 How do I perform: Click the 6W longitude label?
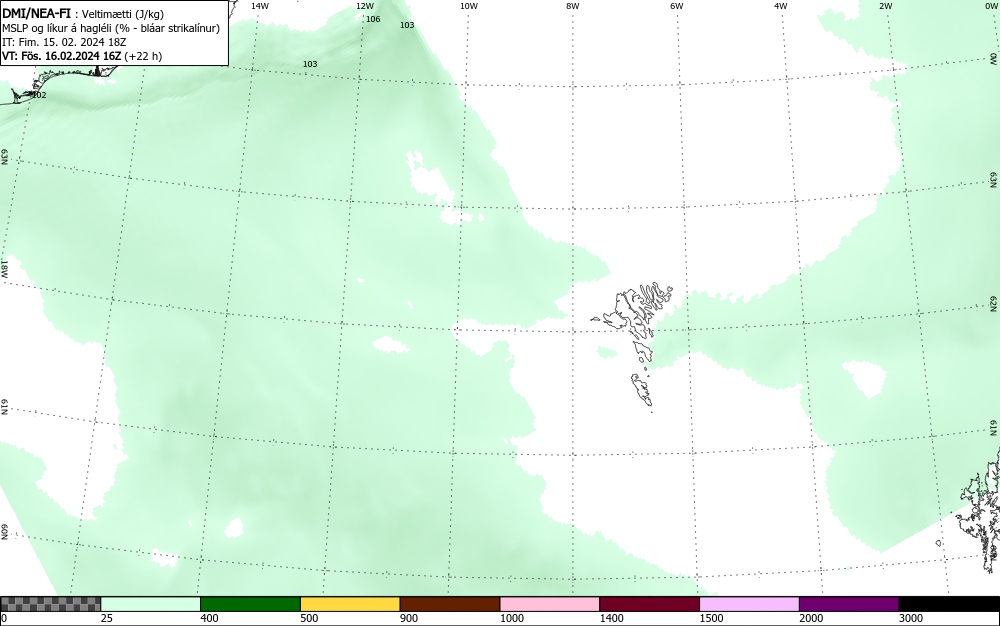(677, 6)
